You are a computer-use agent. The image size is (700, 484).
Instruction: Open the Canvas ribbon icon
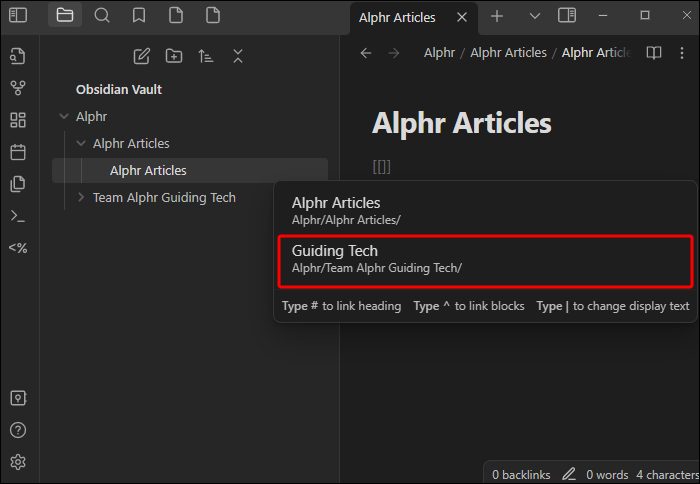[17, 120]
